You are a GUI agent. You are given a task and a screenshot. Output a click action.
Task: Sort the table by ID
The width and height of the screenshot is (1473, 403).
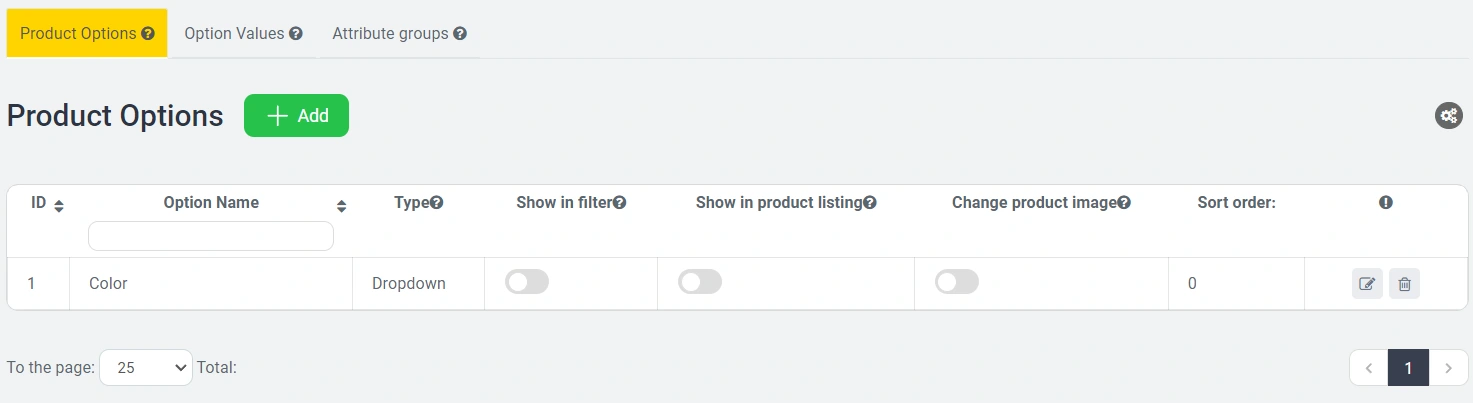[59, 206]
